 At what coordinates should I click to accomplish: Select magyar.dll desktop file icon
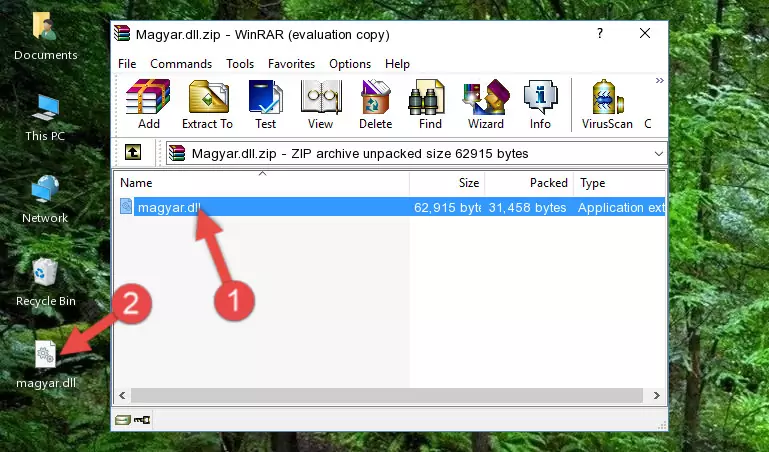point(45,365)
